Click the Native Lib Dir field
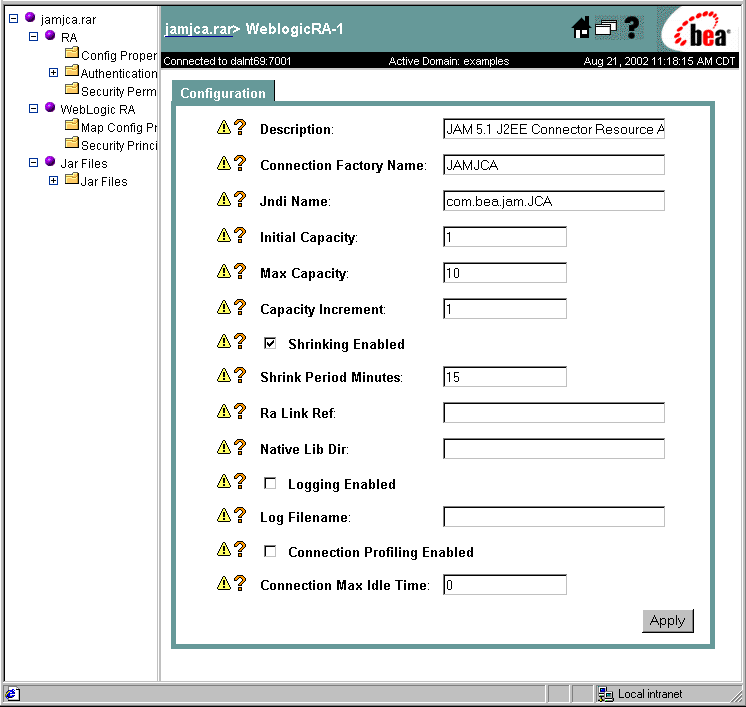Image resolution: width=746 pixels, height=707 pixels. (554, 449)
